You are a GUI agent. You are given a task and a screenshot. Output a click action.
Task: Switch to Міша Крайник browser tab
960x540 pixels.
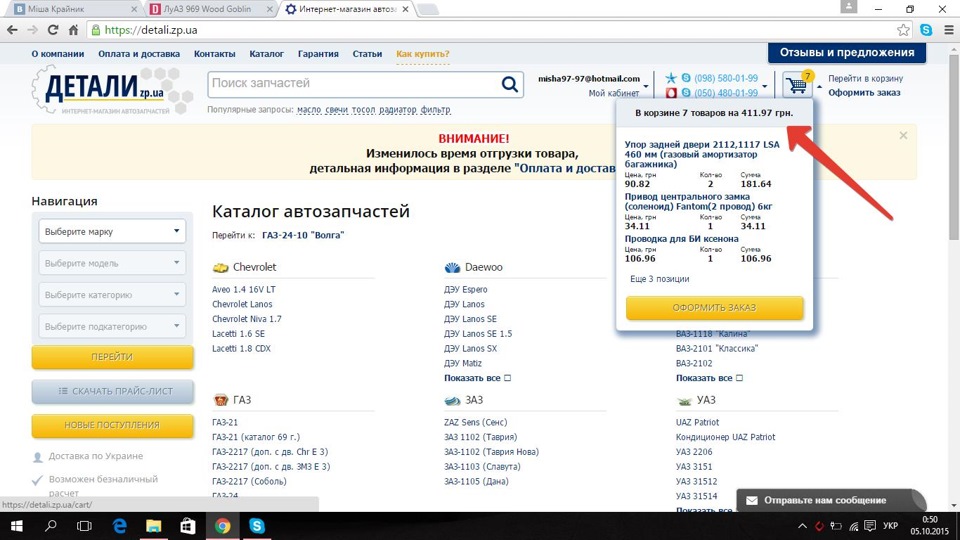72,9
